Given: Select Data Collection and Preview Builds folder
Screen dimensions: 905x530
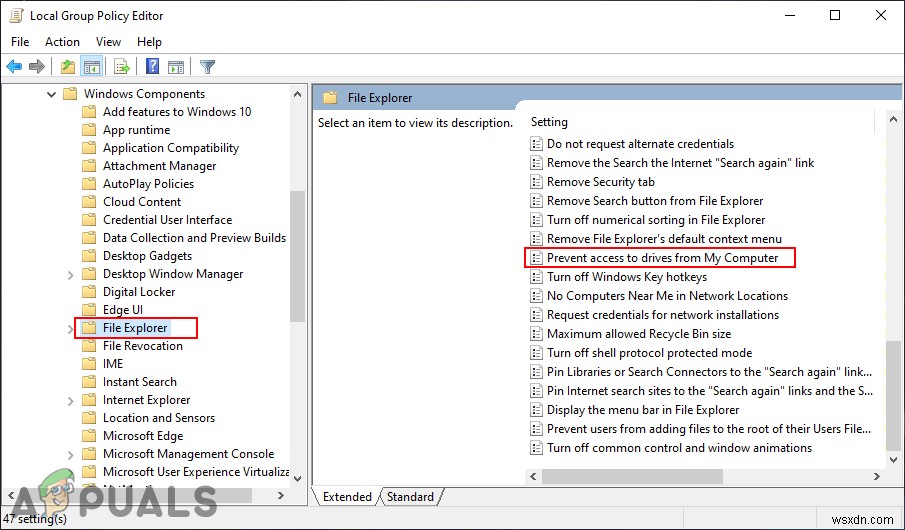Looking at the screenshot, I should click(195, 238).
